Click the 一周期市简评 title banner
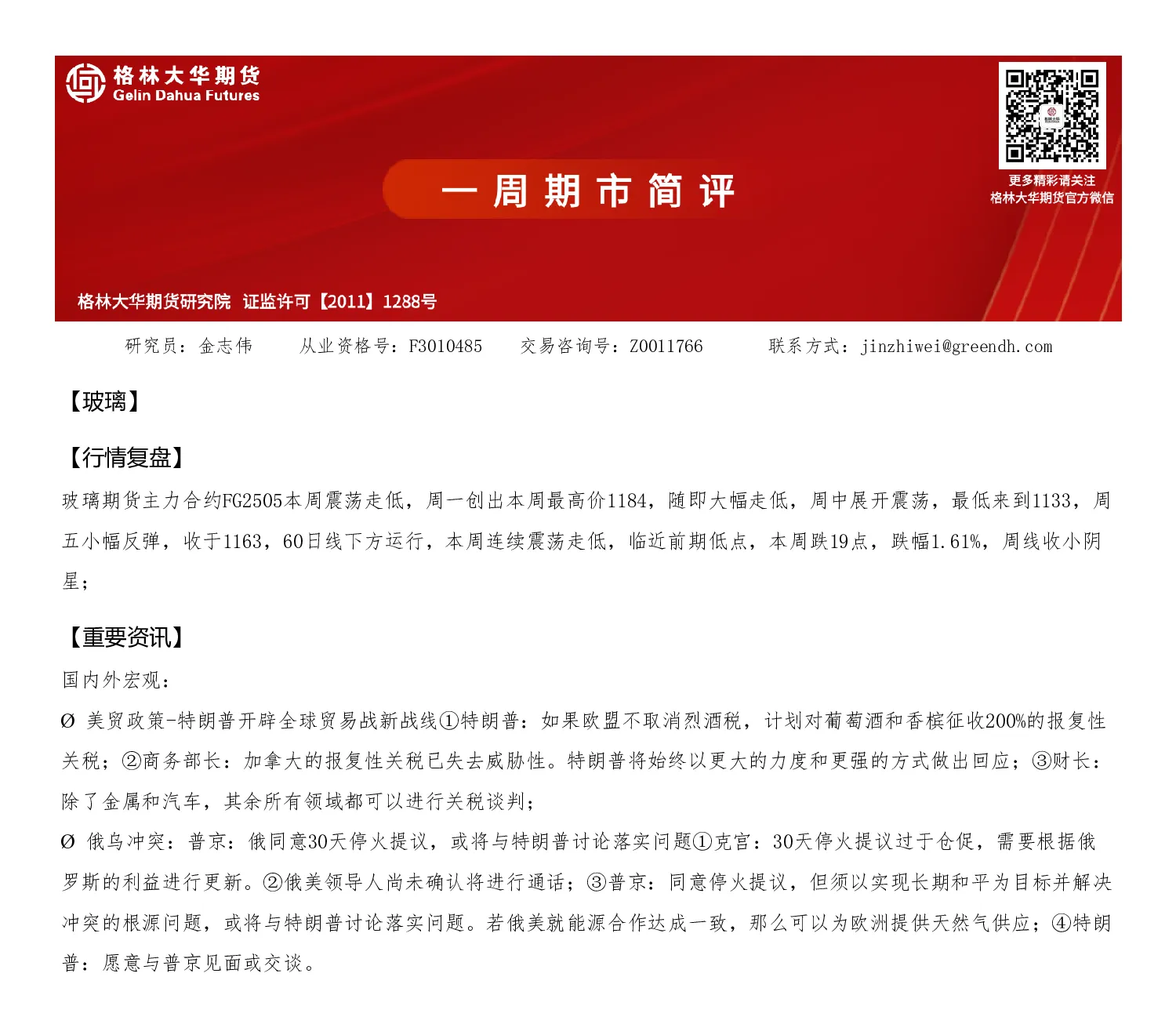1176x1035 pixels. pyautogui.click(x=588, y=191)
